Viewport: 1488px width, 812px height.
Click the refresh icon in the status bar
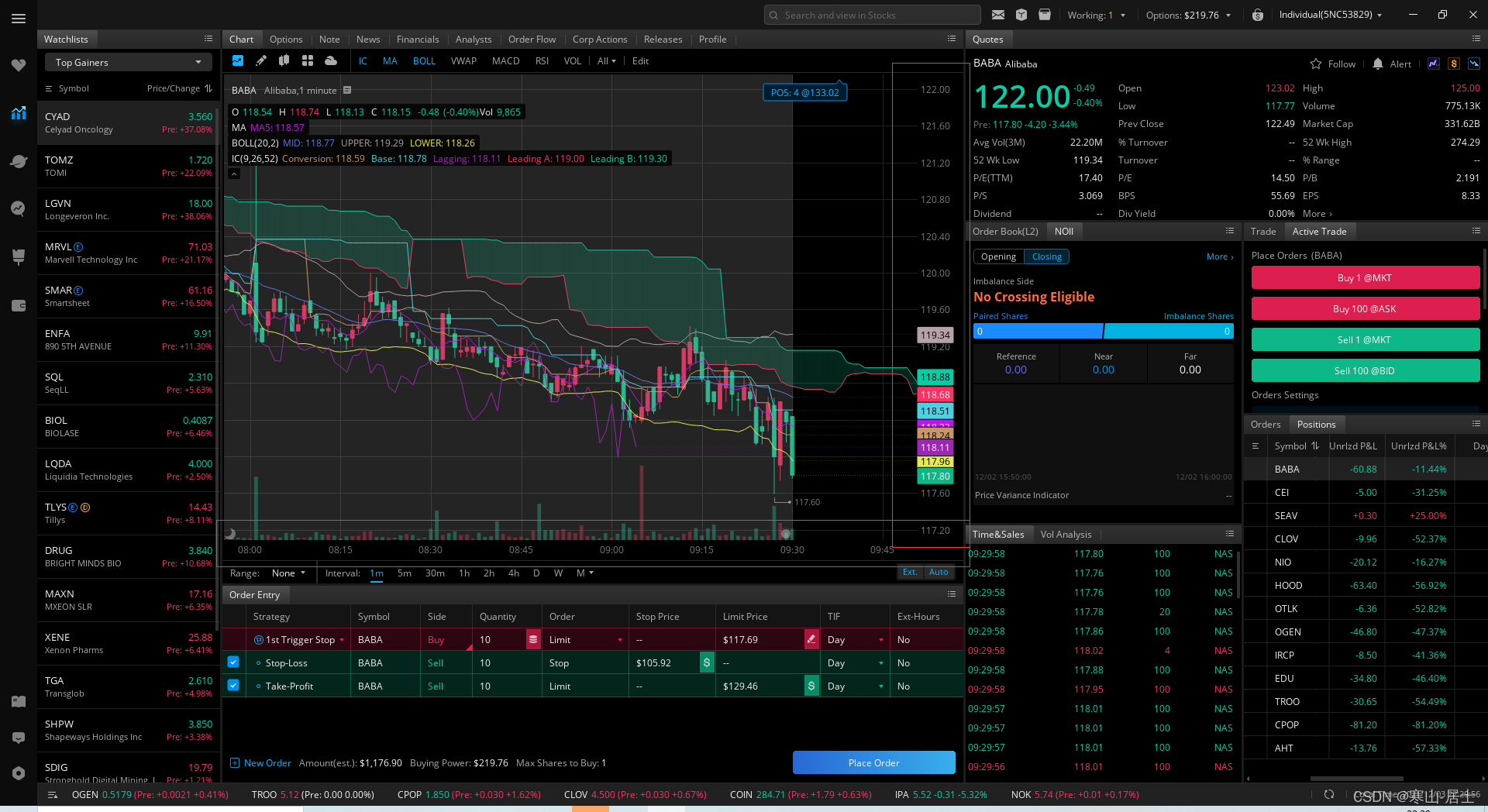pyautogui.click(x=1329, y=794)
